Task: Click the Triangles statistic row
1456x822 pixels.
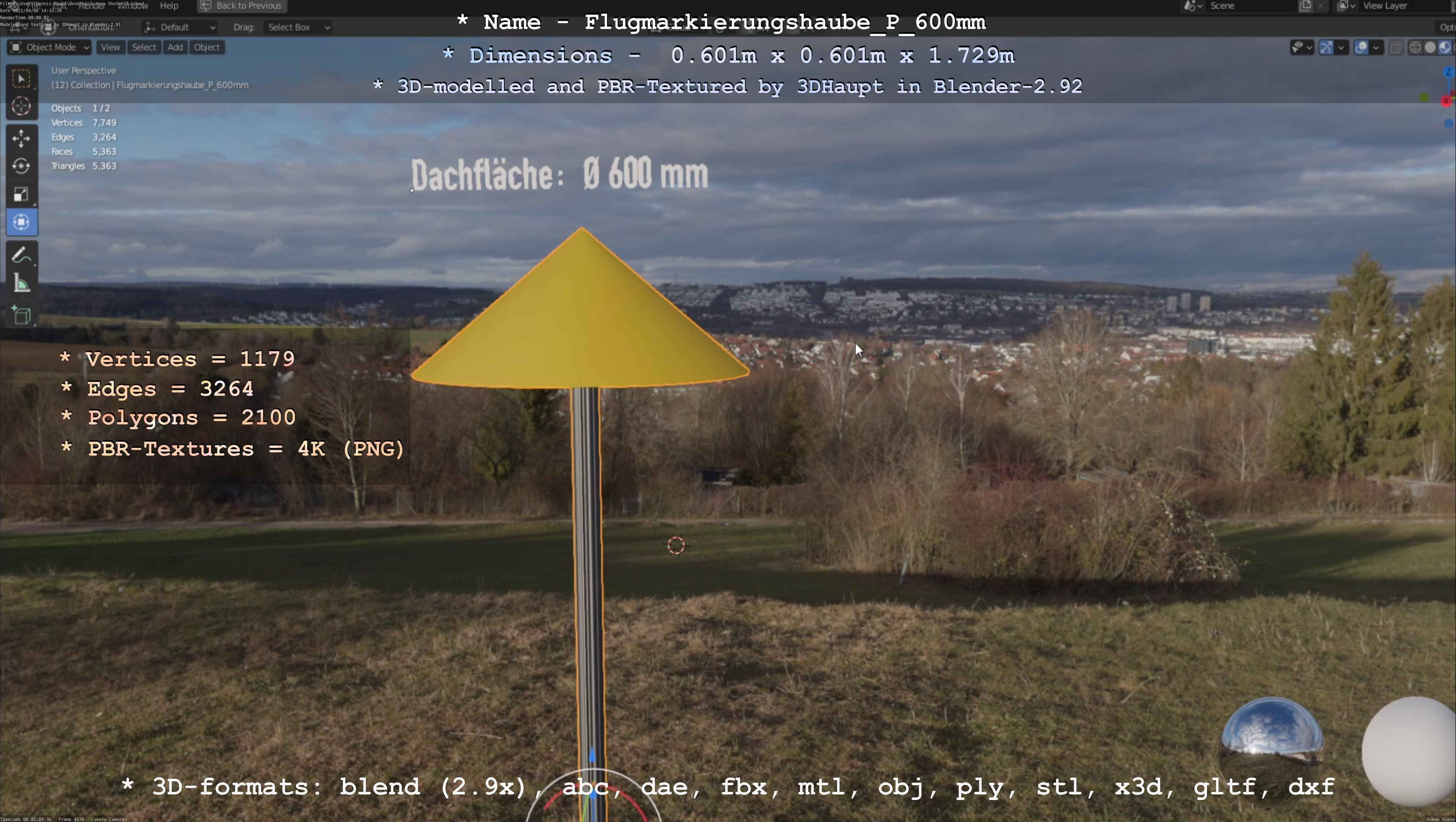Action: tap(84, 166)
